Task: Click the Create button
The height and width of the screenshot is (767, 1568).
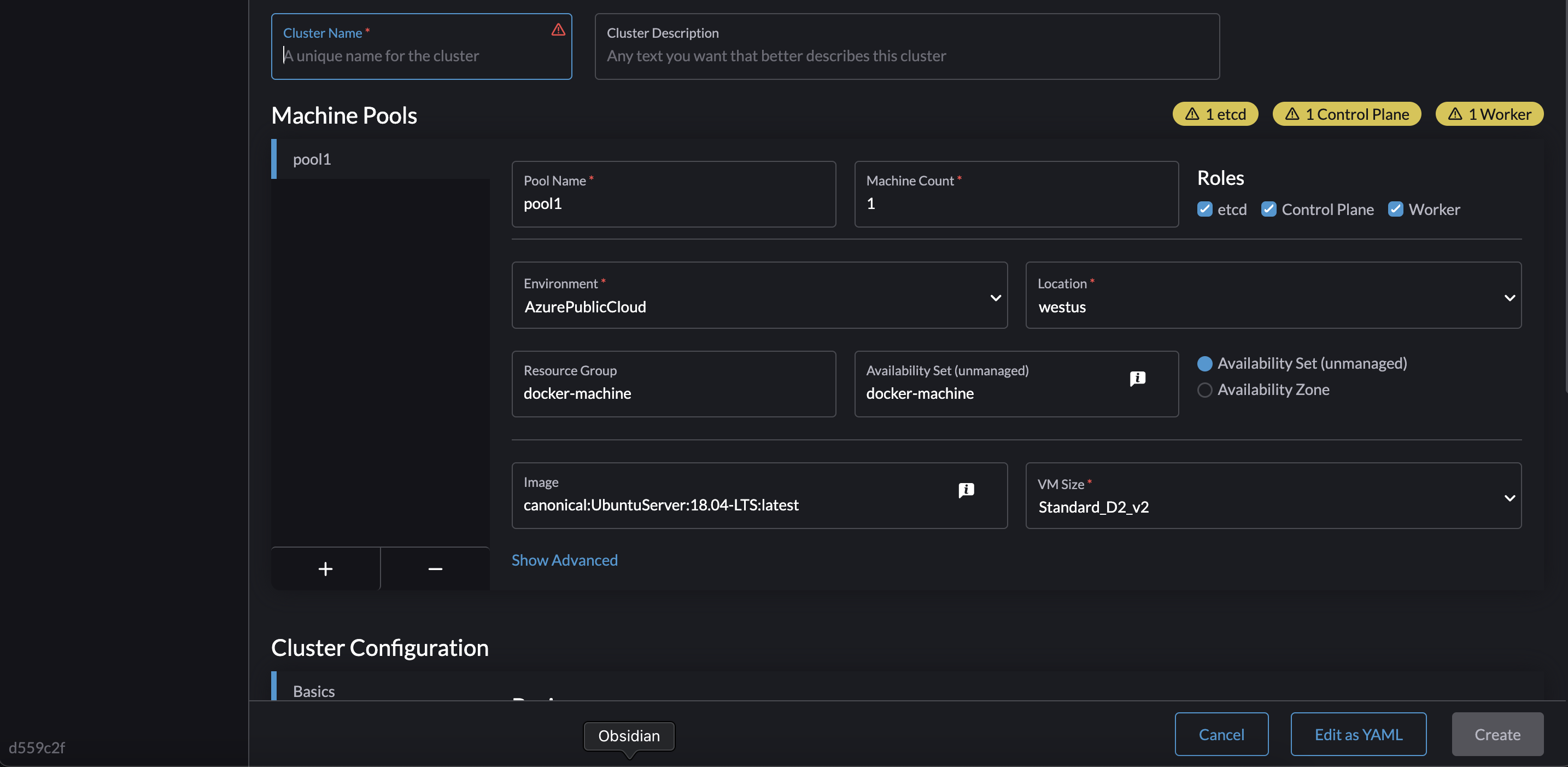Action: click(1497, 734)
